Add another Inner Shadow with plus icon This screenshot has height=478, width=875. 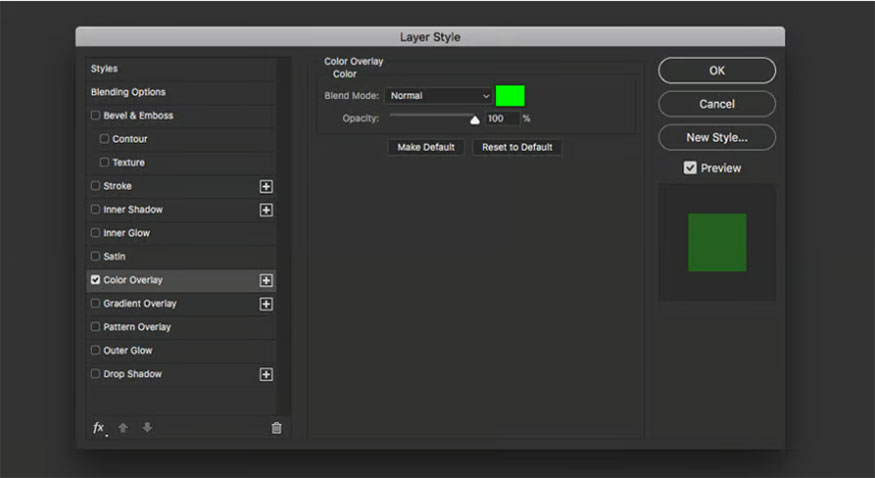(x=266, y=210)
